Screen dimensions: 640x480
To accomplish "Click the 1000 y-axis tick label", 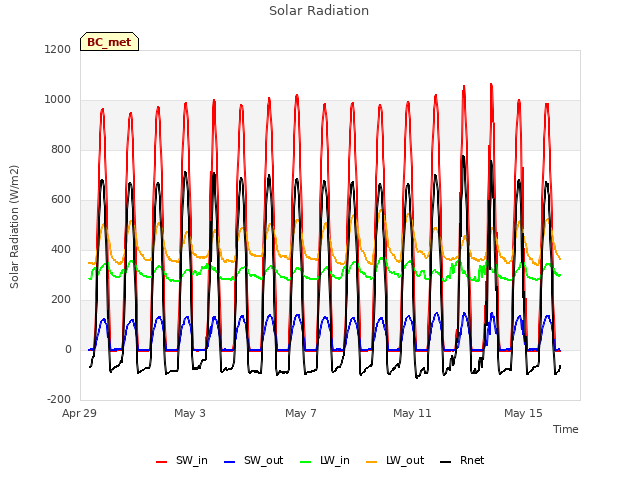I will tap(58, 100).
